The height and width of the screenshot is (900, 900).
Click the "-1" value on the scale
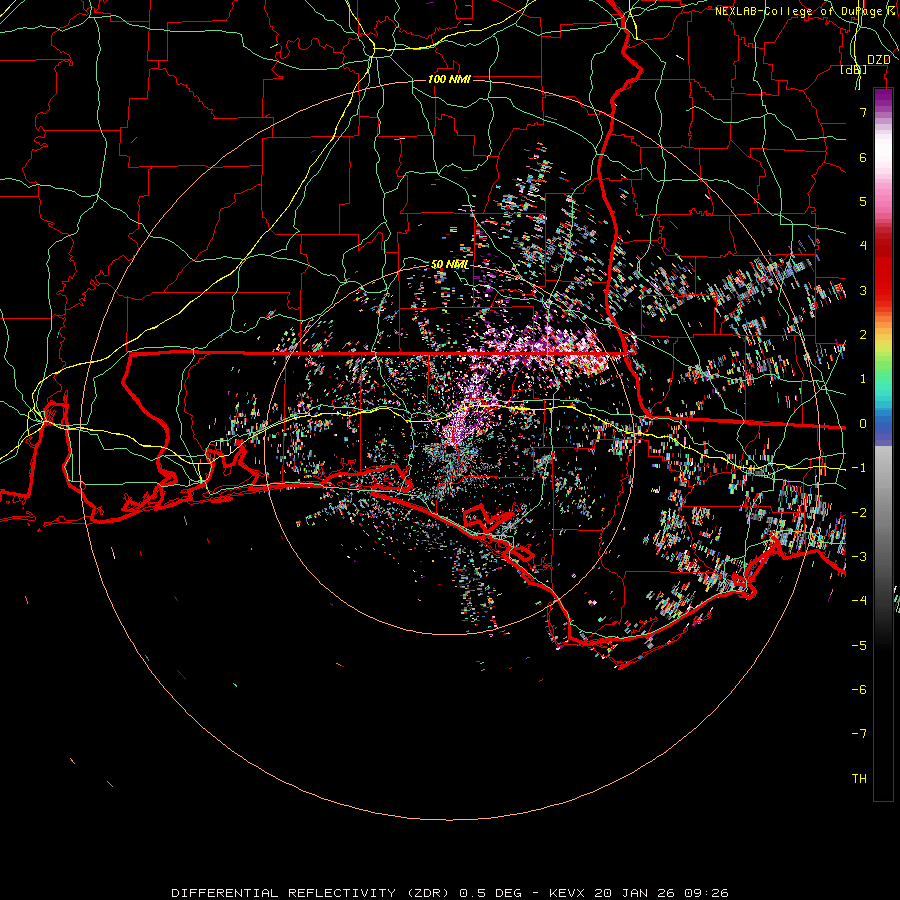point(859,468)
